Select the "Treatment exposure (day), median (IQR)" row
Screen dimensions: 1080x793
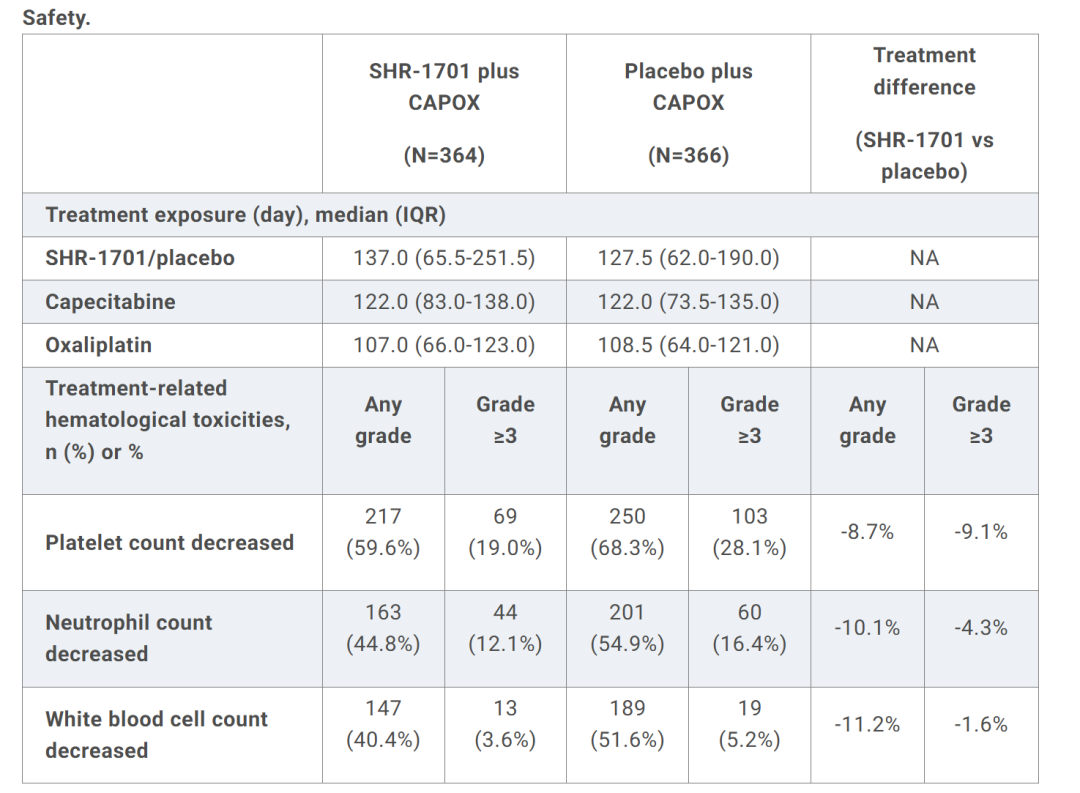tap(246, 214)
